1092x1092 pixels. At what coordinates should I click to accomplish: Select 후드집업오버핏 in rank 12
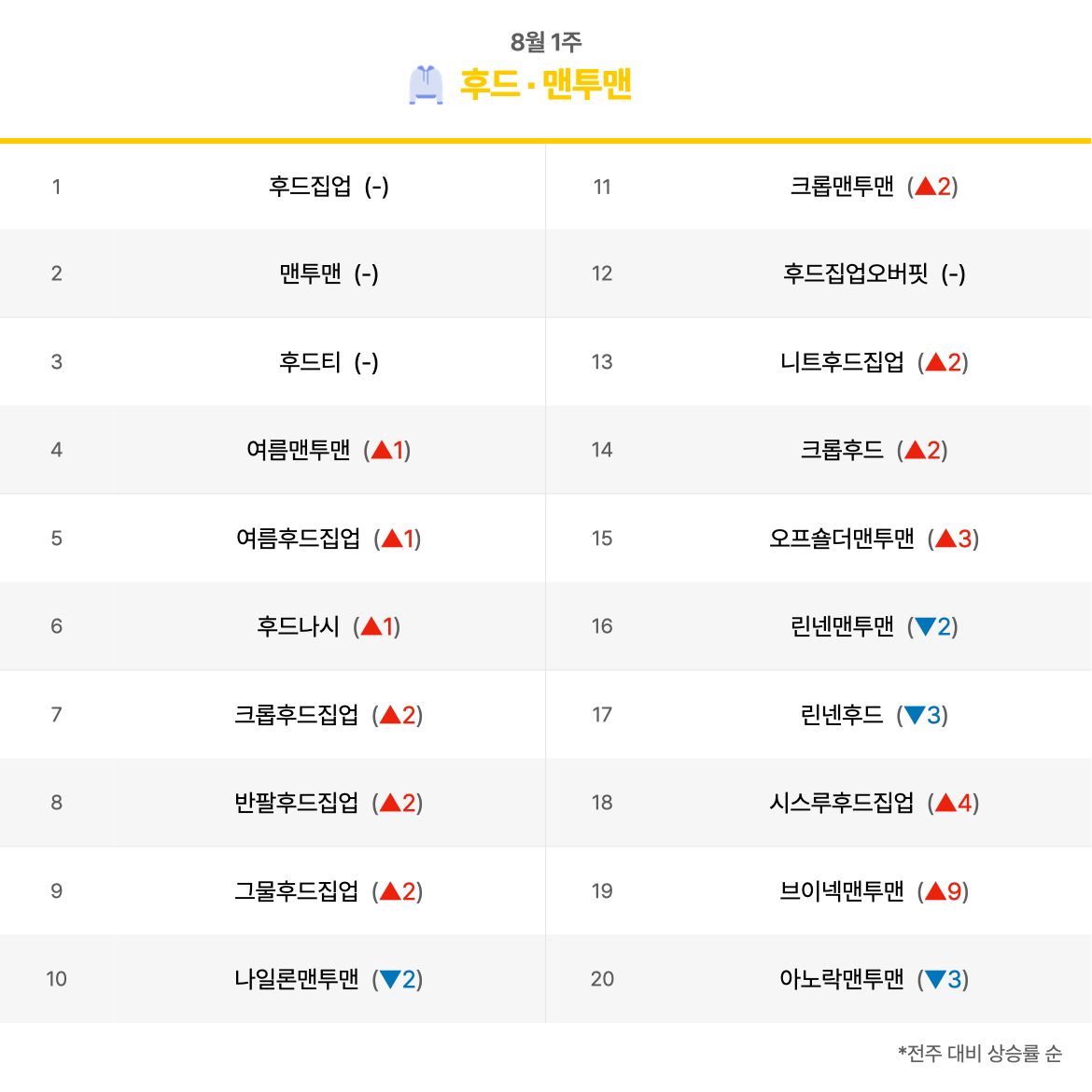pyautogui.click(x=855, y=273)
